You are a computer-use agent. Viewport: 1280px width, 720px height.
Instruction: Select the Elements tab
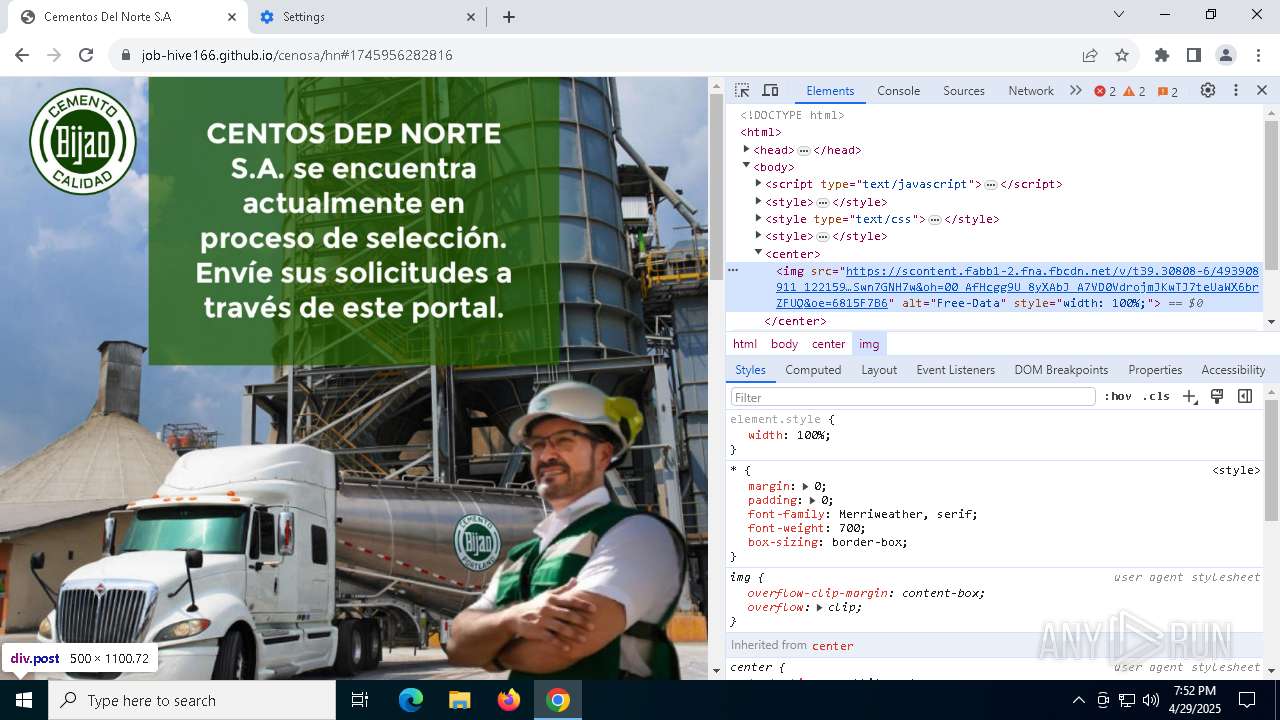pyautogui.click(x=830, y=90)
